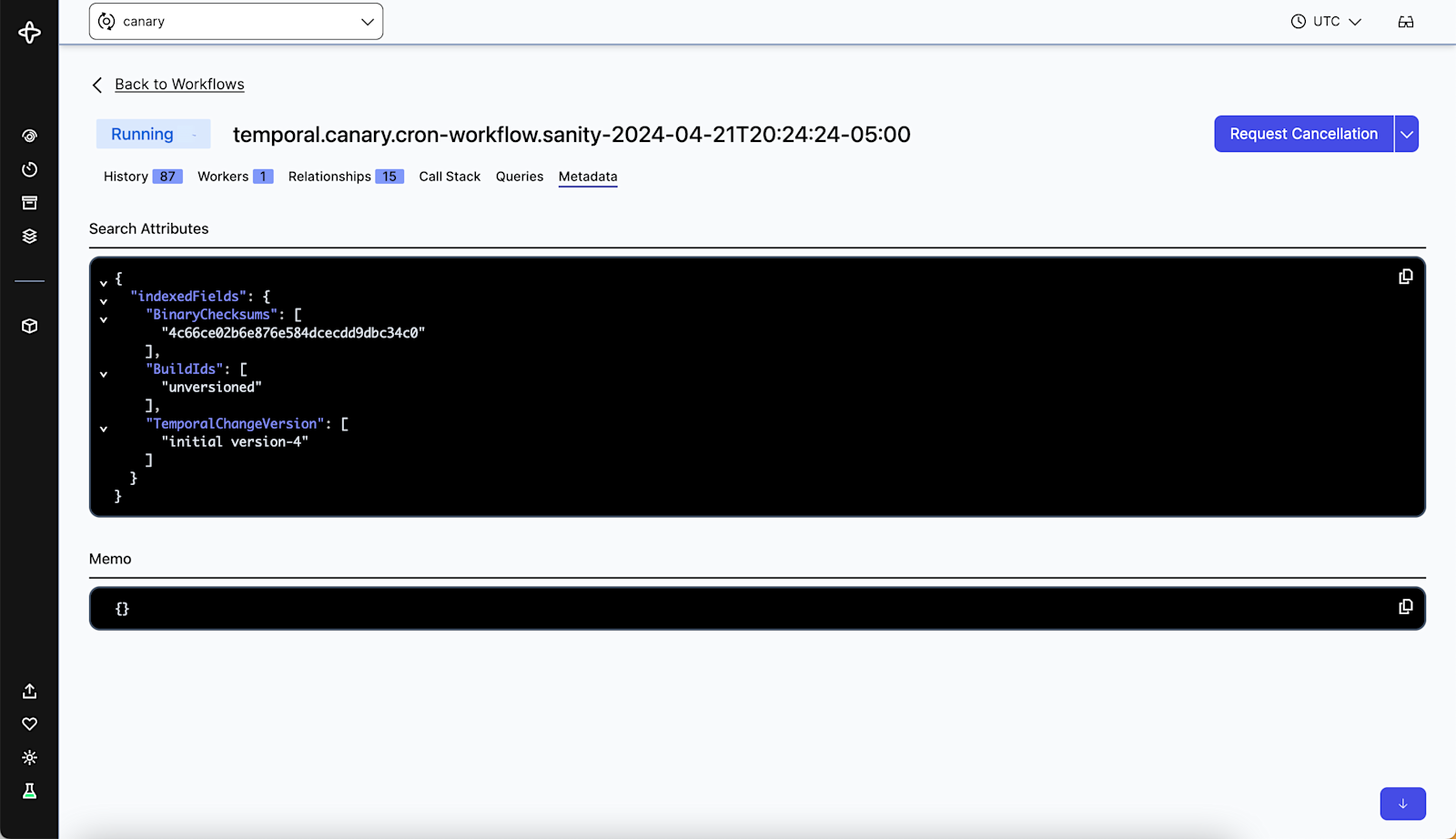Click the "BuildIds" key
The image size is (1456, 839).
click(185, 369)
